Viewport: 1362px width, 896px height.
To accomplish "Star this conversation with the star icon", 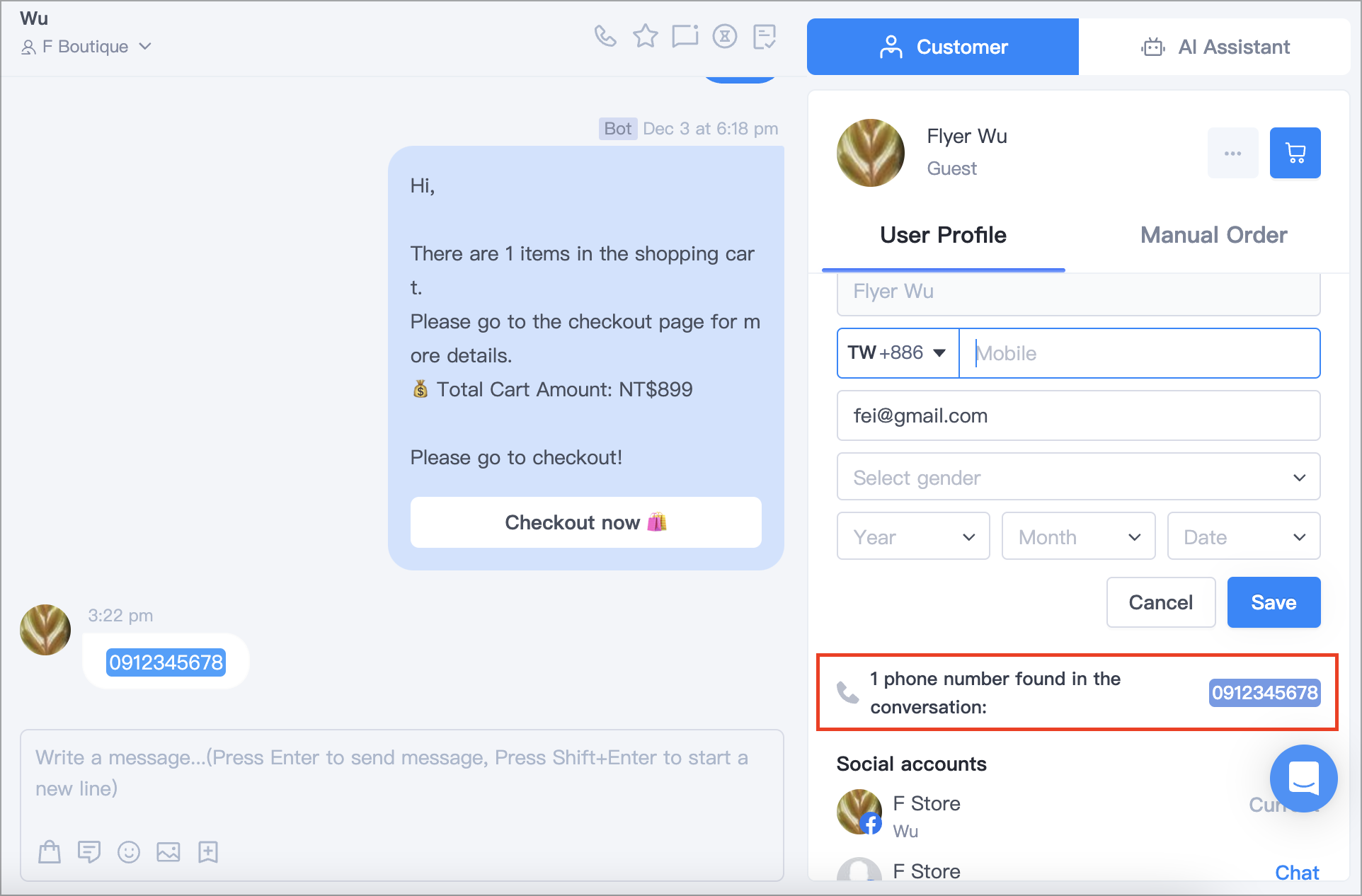I will point(645,35).
